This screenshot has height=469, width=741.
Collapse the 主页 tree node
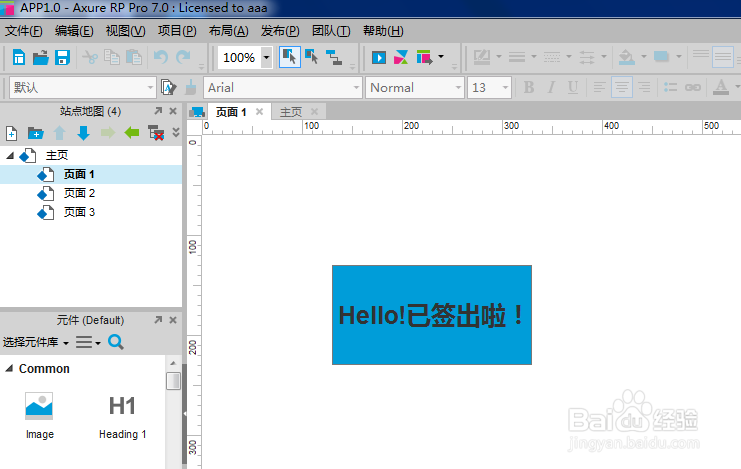[x=10, y=156]
